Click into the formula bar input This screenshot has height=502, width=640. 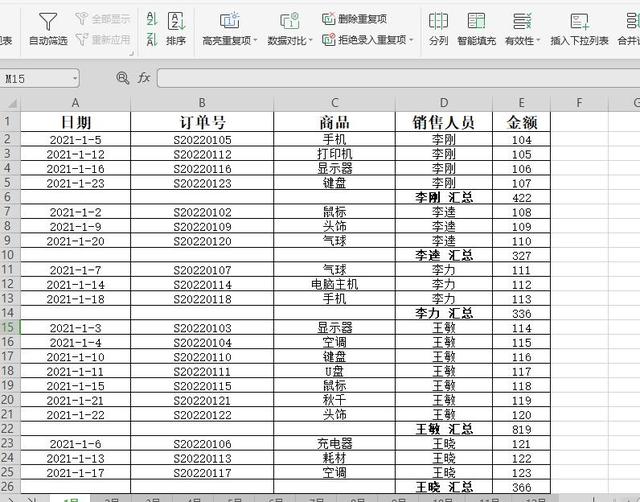point(398,78)
